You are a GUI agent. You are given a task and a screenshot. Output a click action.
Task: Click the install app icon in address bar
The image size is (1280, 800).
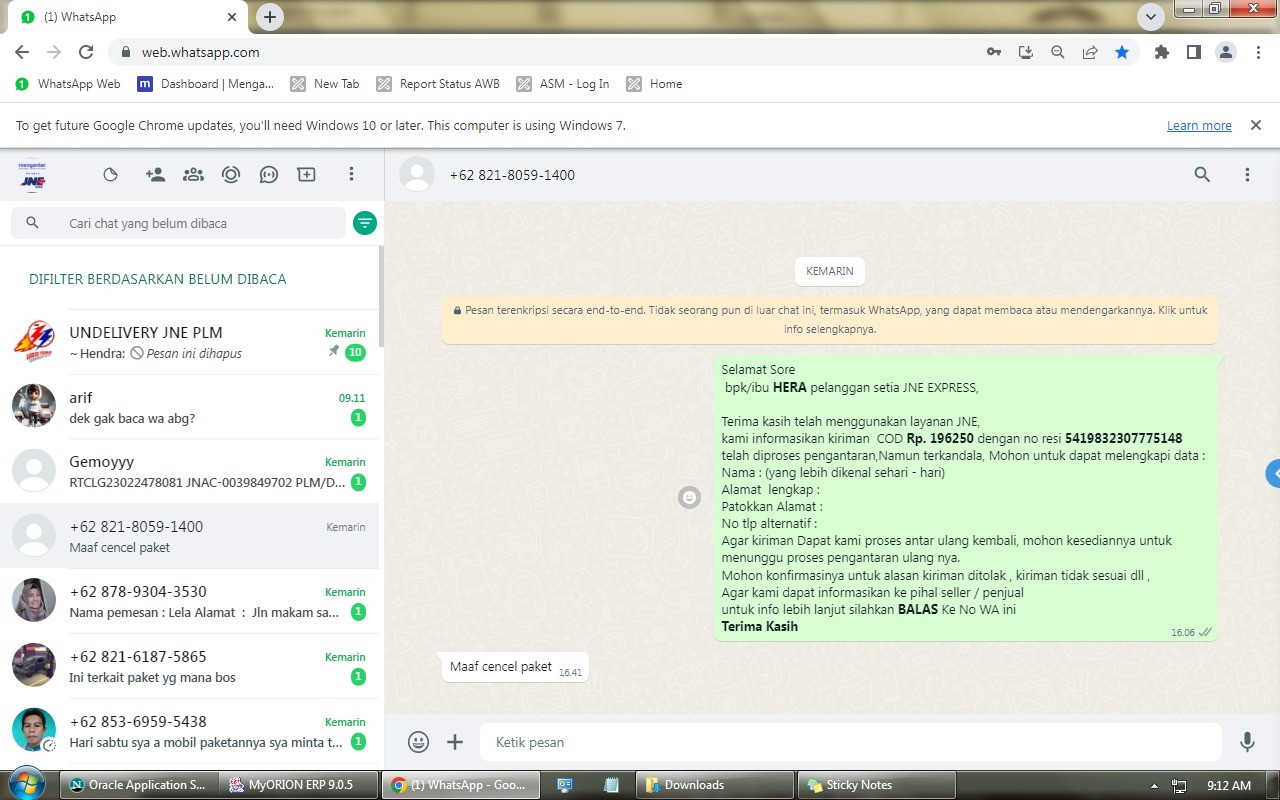coord(1026,52)
